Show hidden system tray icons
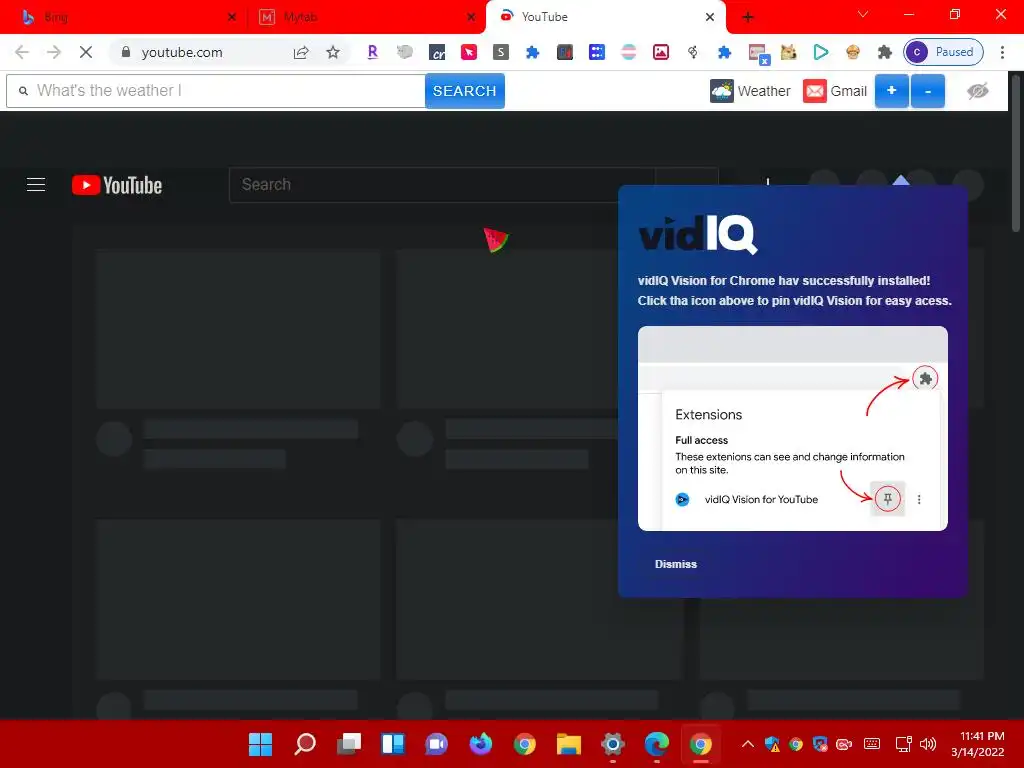The image size is (1024, 768). (x=748, y=744)
